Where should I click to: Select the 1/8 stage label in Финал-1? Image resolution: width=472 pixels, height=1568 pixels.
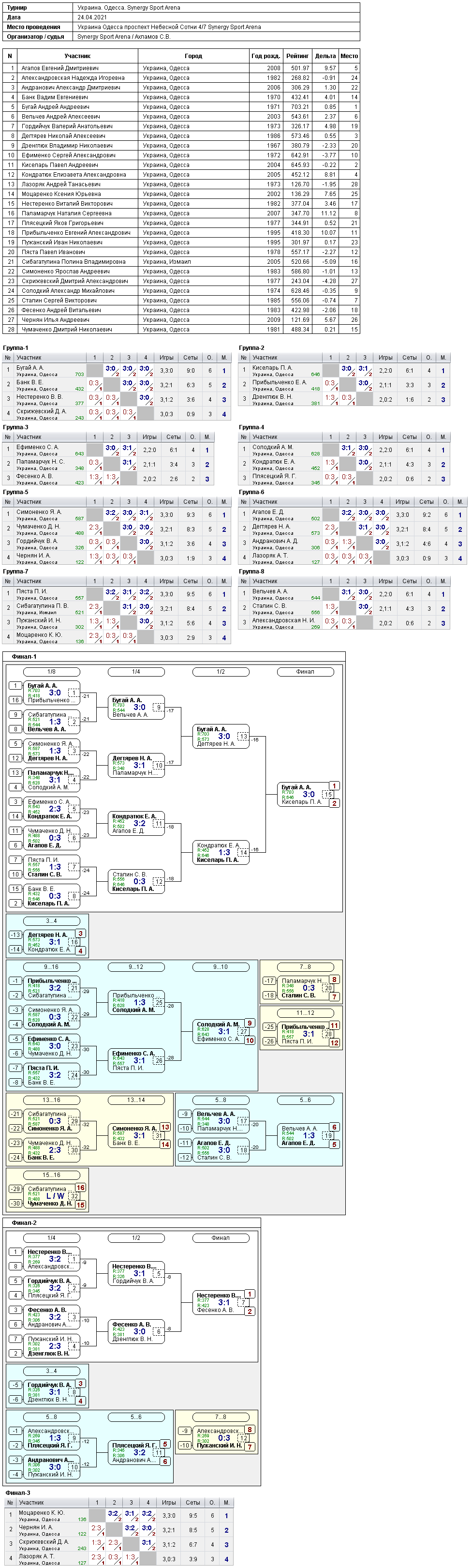click(51, 672)
